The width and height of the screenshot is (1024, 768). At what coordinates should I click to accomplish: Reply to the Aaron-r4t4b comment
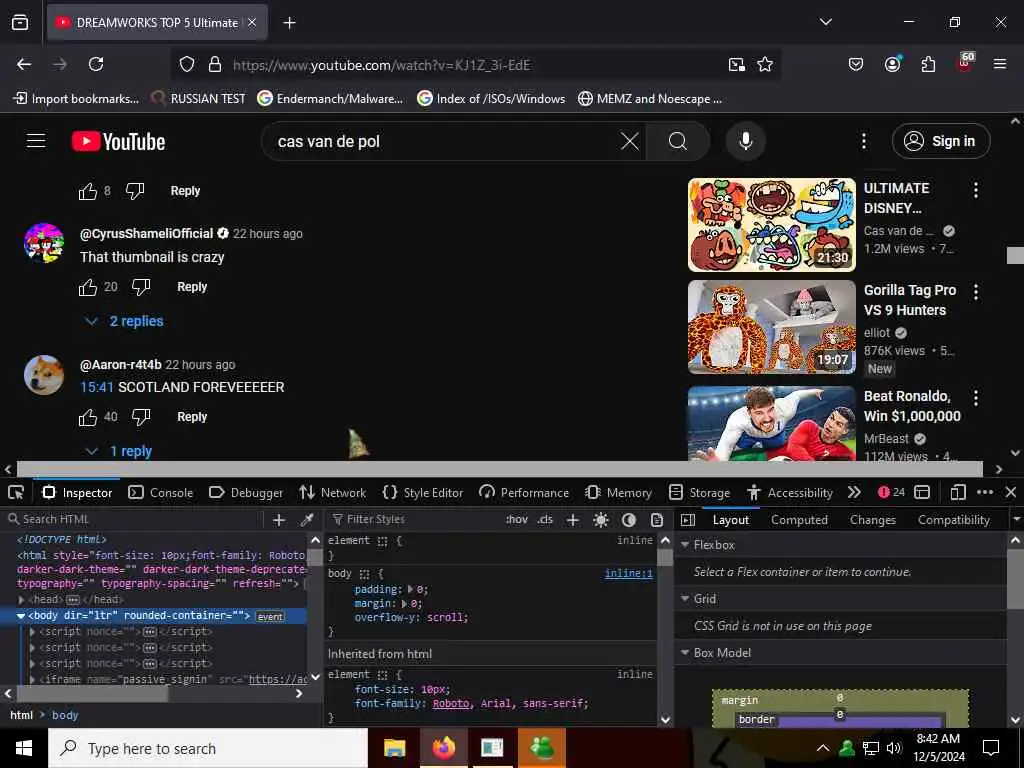[x=192, y=417]
